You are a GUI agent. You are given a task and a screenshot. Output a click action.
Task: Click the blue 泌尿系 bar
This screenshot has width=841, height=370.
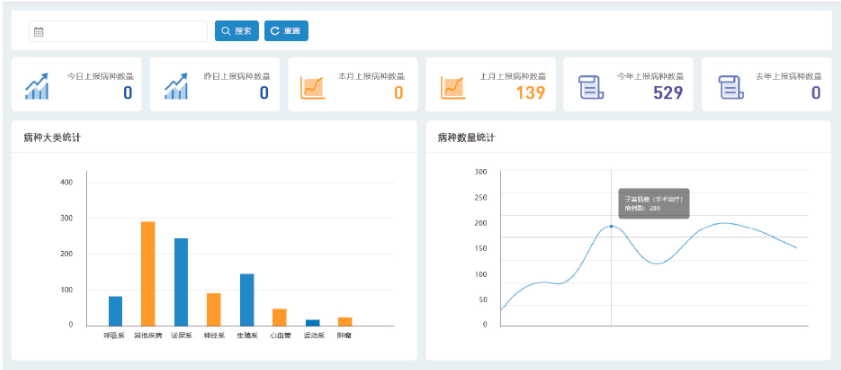[x=181, y=282]
